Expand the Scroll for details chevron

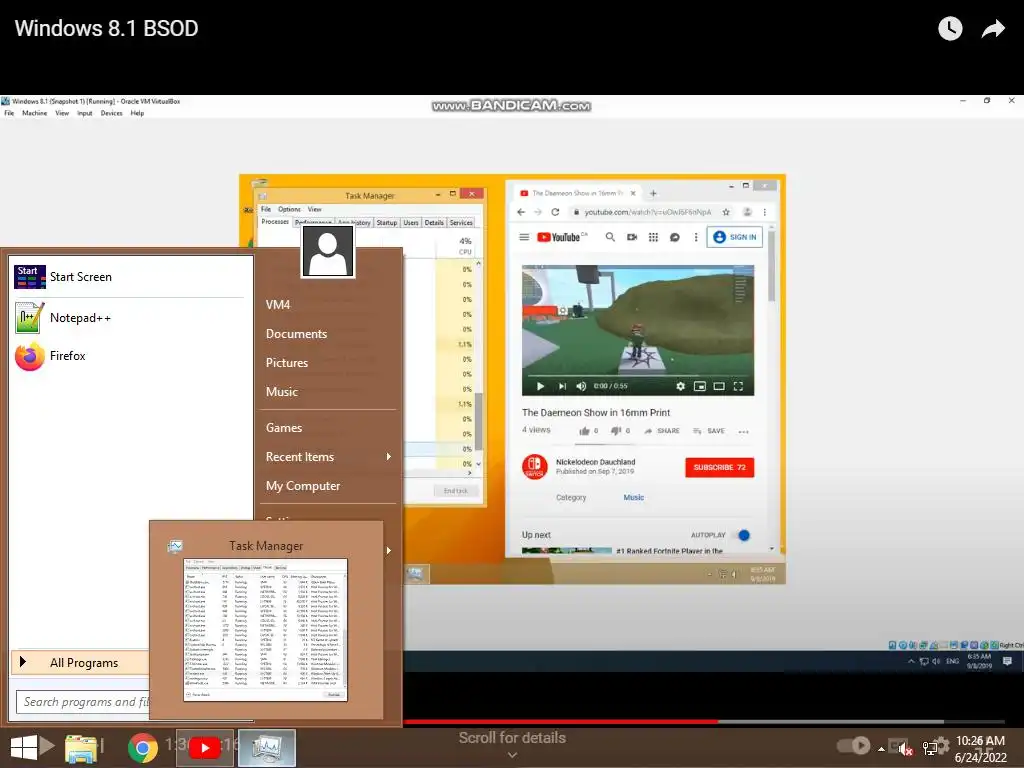tap(513, 756)
